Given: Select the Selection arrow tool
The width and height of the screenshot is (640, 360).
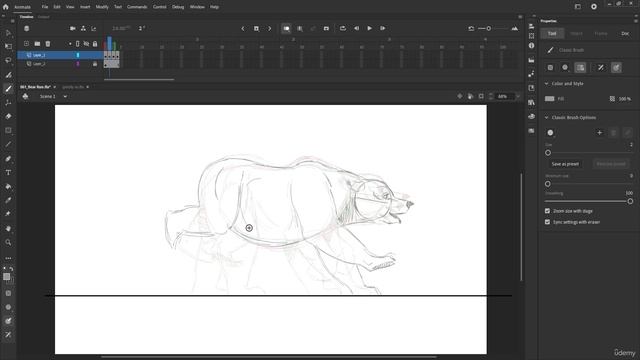Looking at the screenshot, I should (8, 33).
